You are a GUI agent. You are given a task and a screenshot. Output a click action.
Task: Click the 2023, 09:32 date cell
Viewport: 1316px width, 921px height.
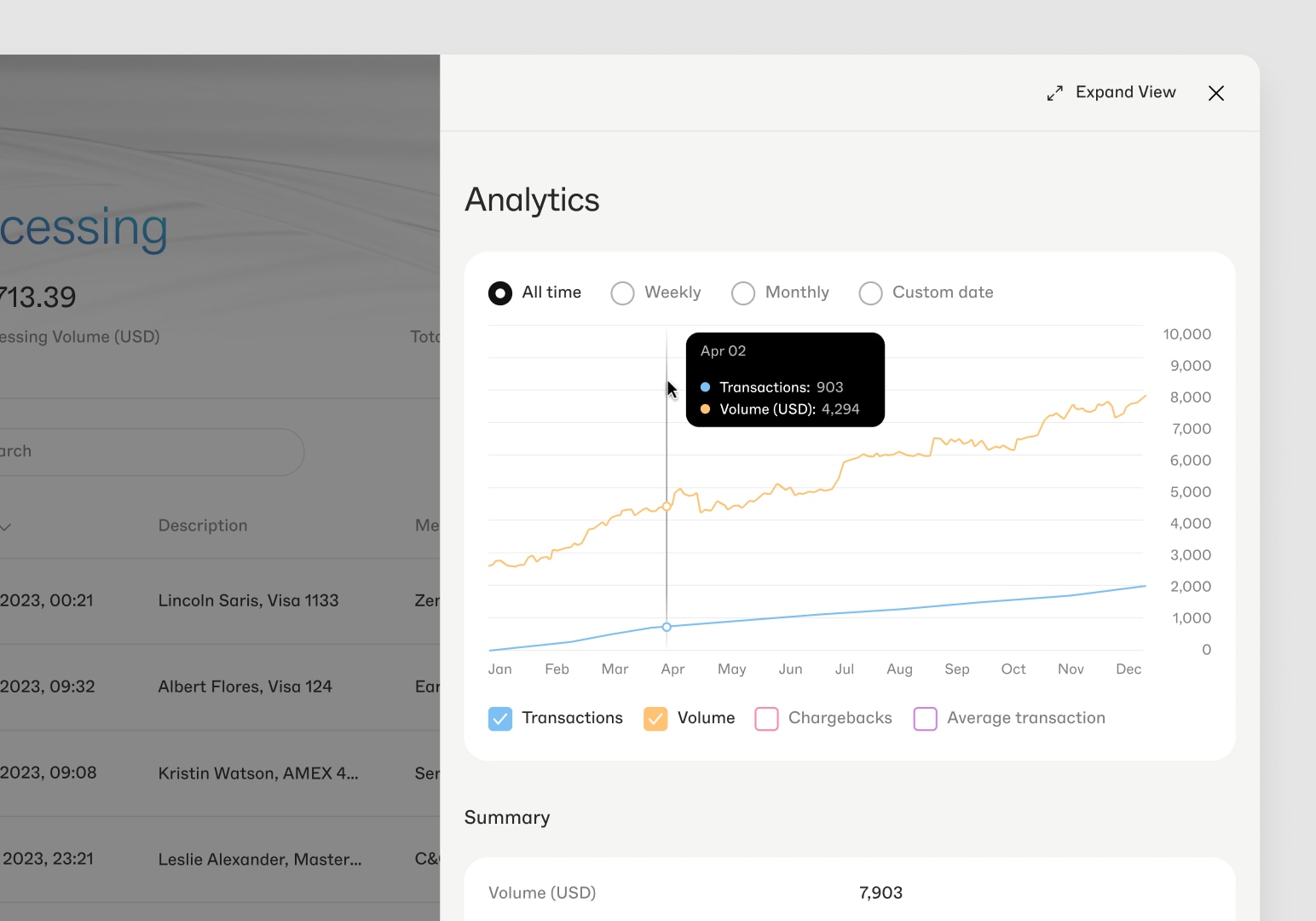click(x=48, y=686)
